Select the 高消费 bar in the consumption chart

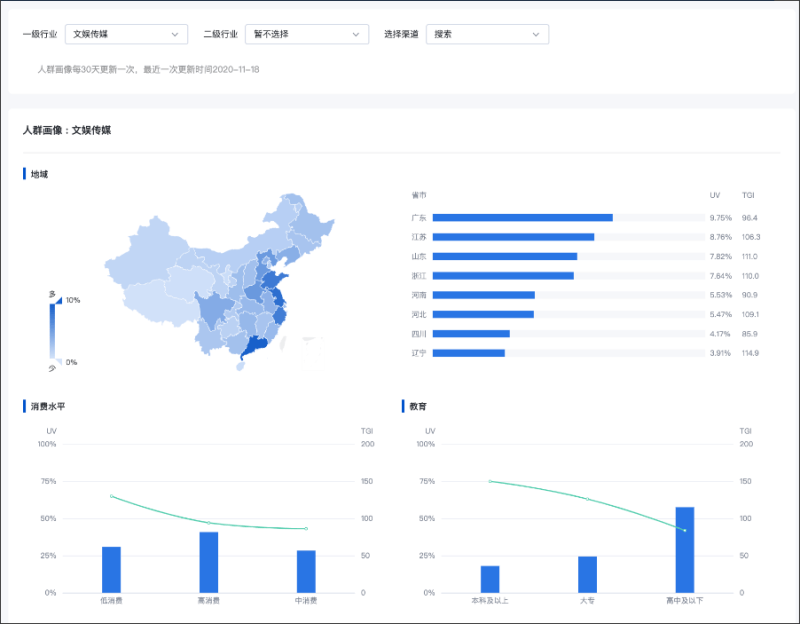tap(209, 562)
